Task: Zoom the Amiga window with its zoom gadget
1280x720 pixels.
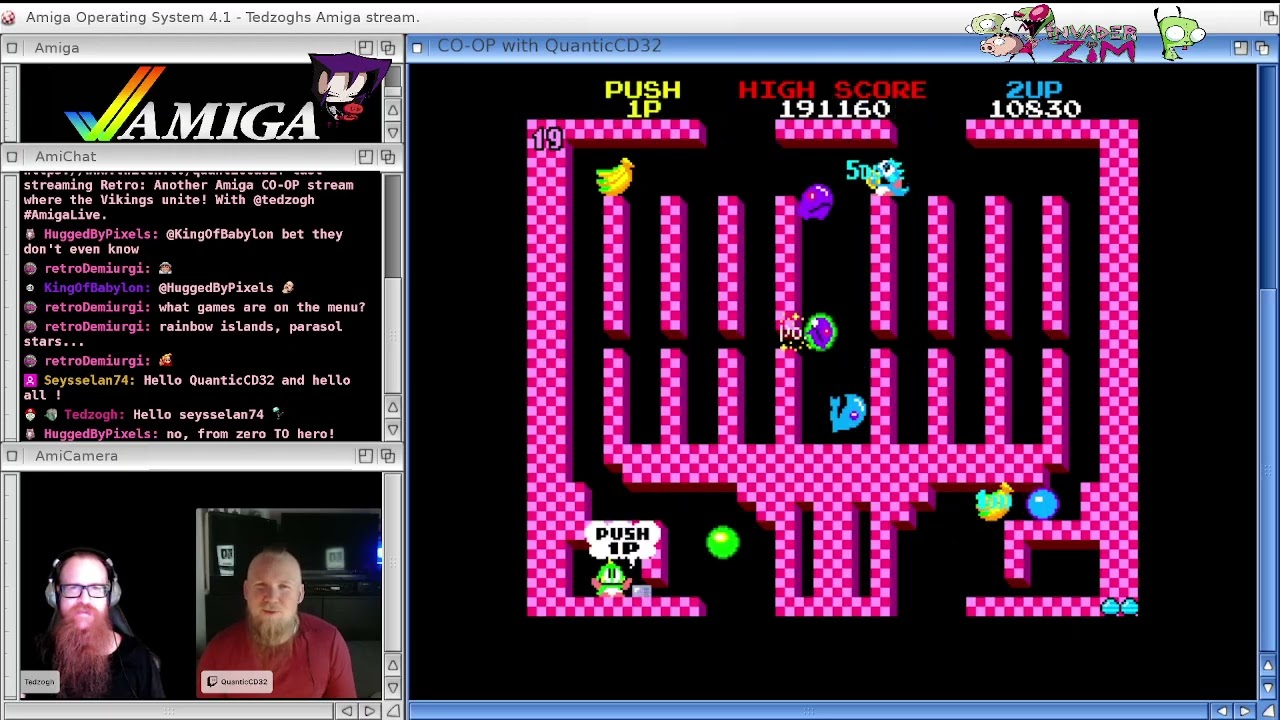Action: tap(365, 47)
